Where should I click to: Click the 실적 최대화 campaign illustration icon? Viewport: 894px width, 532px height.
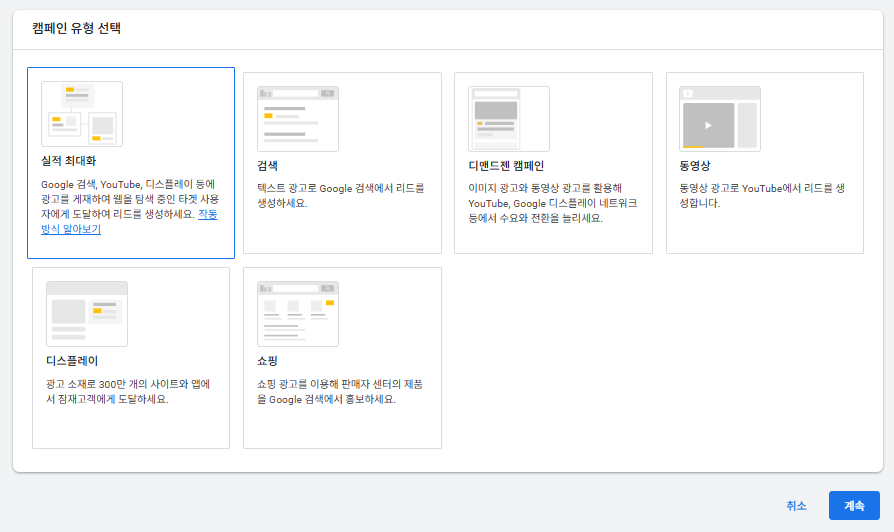click(x=82, y=114)
